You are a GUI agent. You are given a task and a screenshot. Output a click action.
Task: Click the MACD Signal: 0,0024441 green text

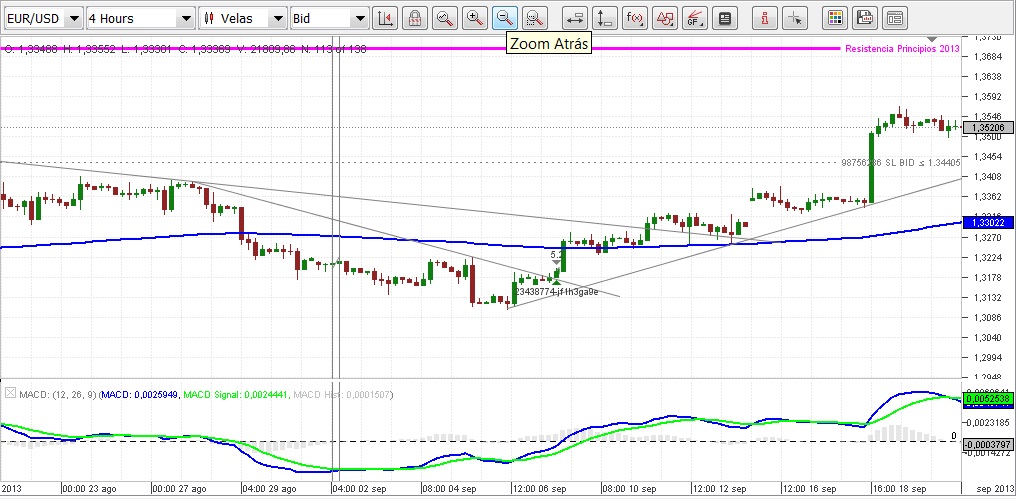(x=237, y=394)
